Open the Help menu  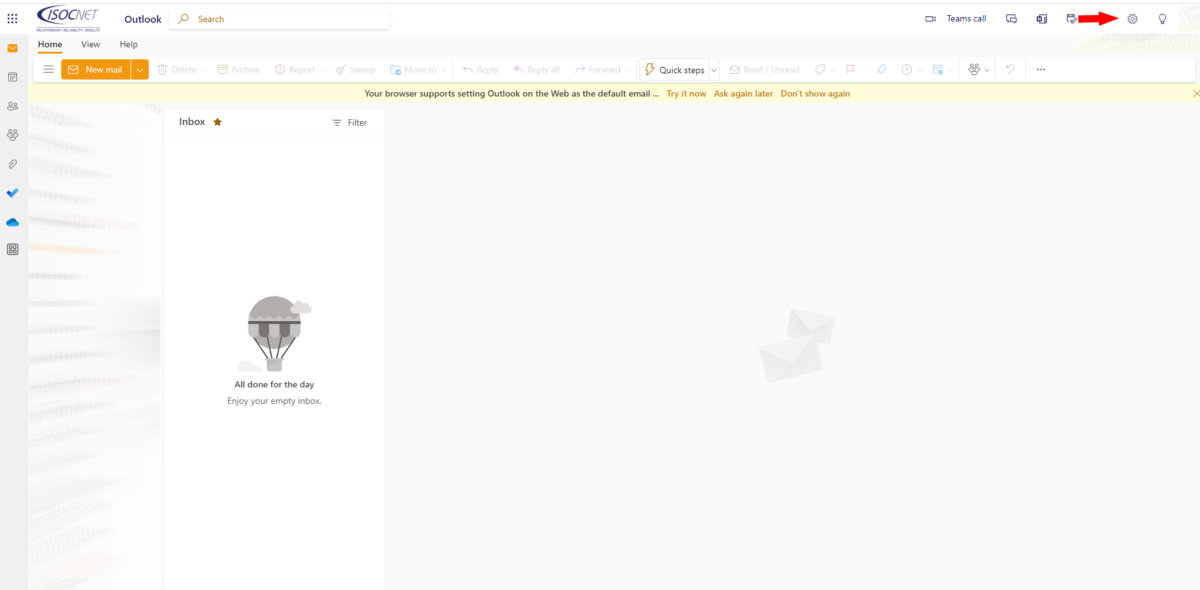128,44
